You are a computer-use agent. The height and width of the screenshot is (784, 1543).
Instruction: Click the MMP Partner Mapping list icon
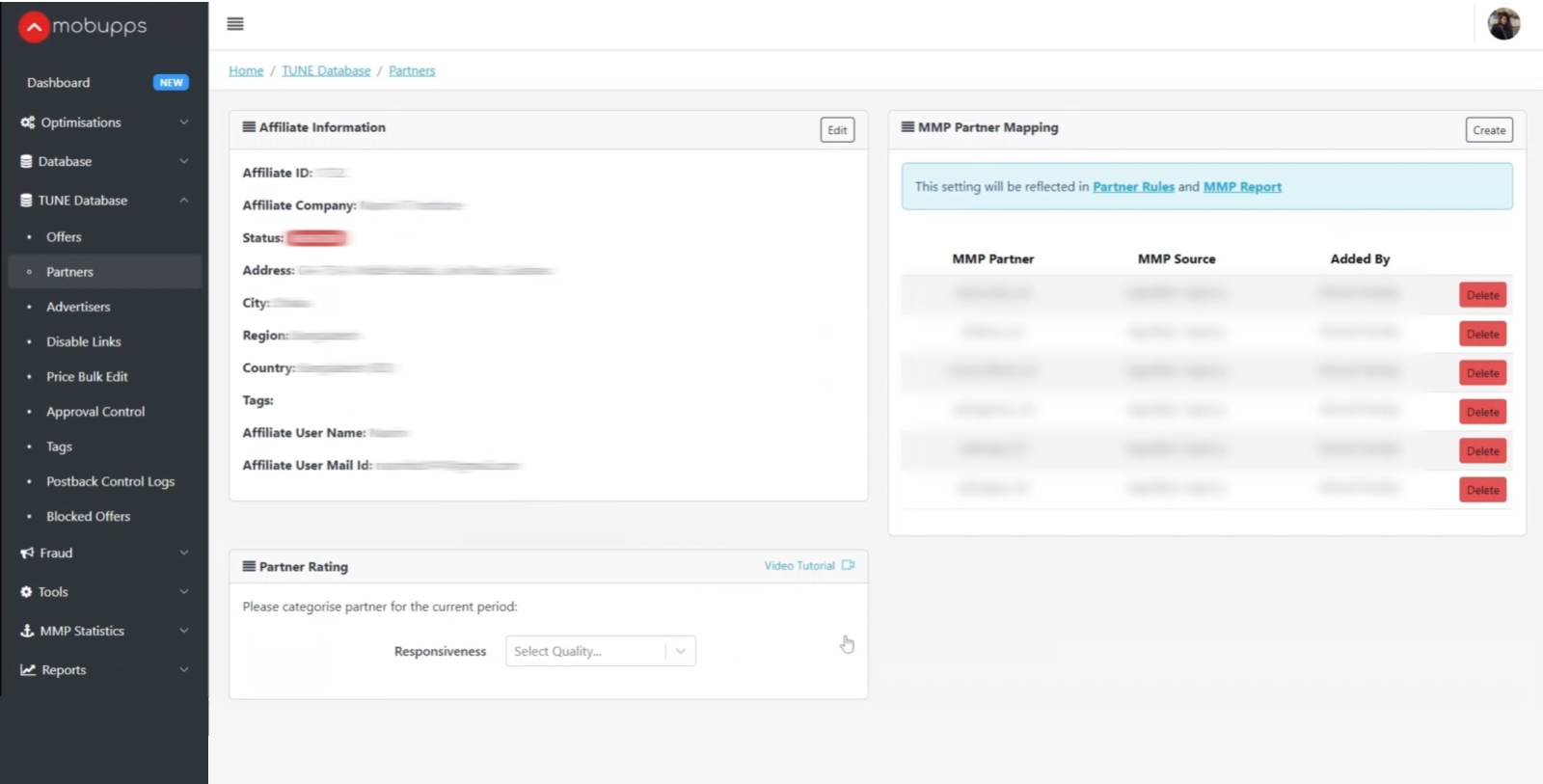[907, 126]
